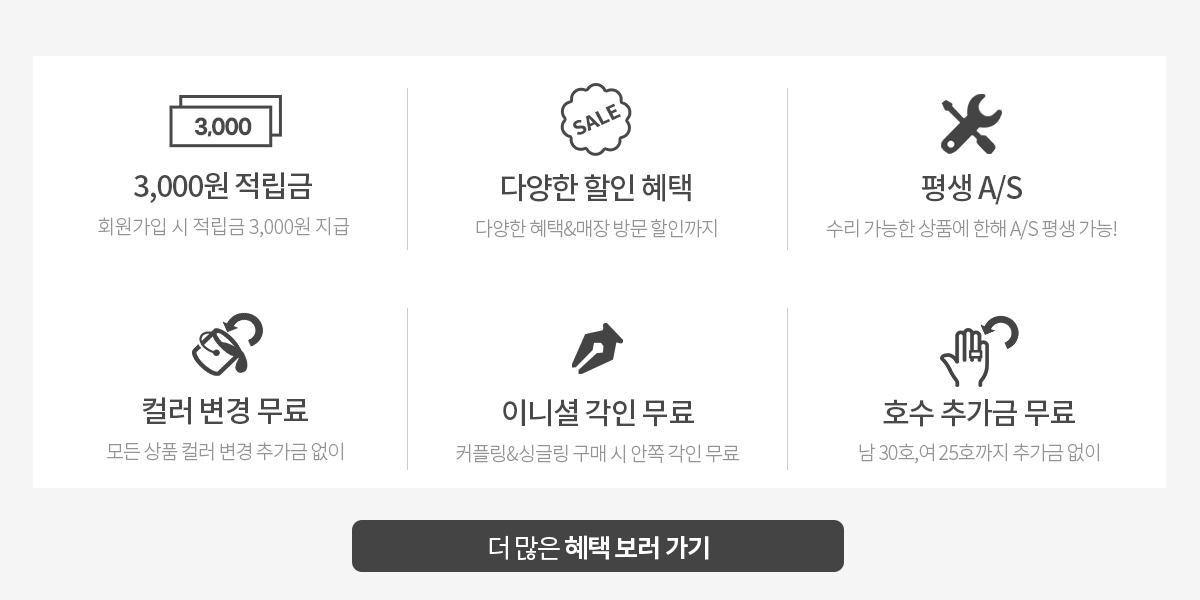This screenshot has width=1200, height=600.
Task: Click 회원가입 시 적립금 3,000원 지급 text
Action: tap(223, 227)
